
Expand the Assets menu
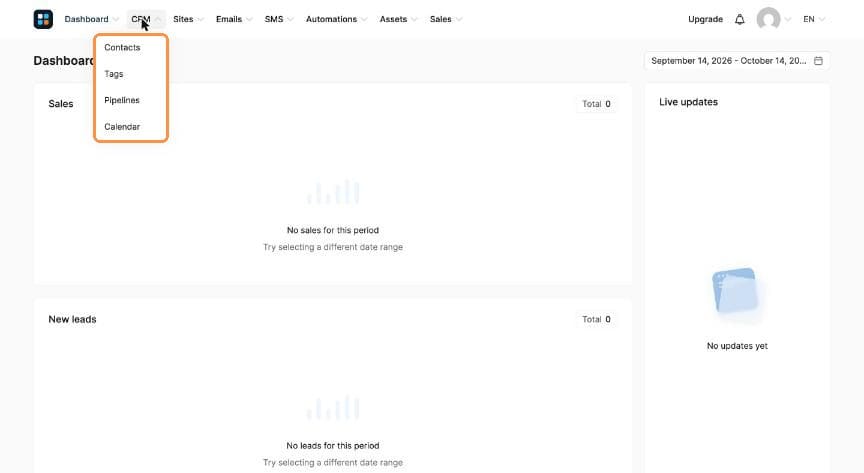pos(398,19)
